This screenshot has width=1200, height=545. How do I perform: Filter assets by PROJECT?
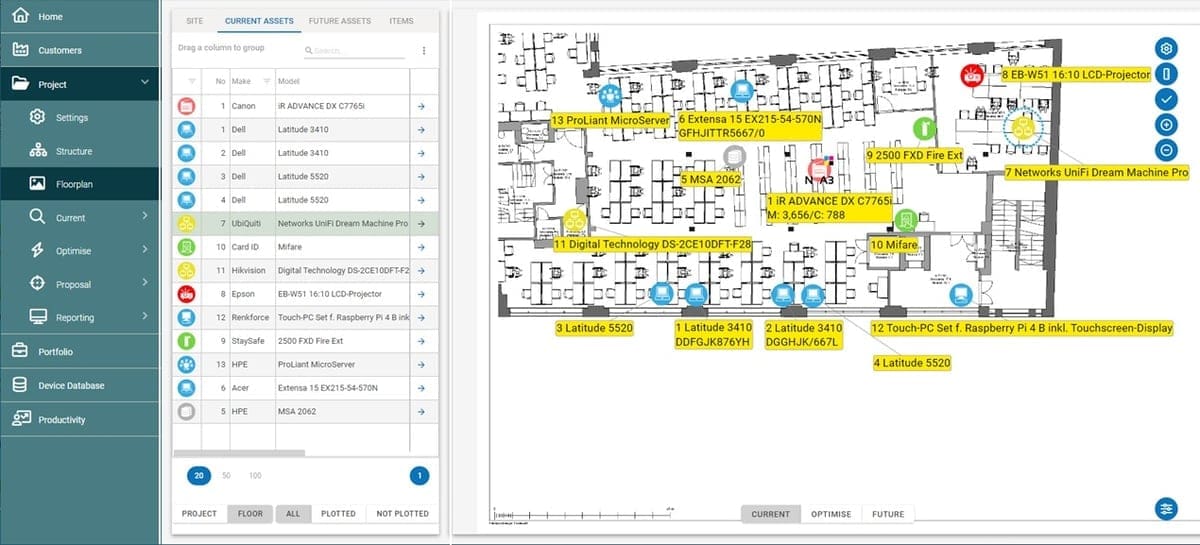coord(199,514)
